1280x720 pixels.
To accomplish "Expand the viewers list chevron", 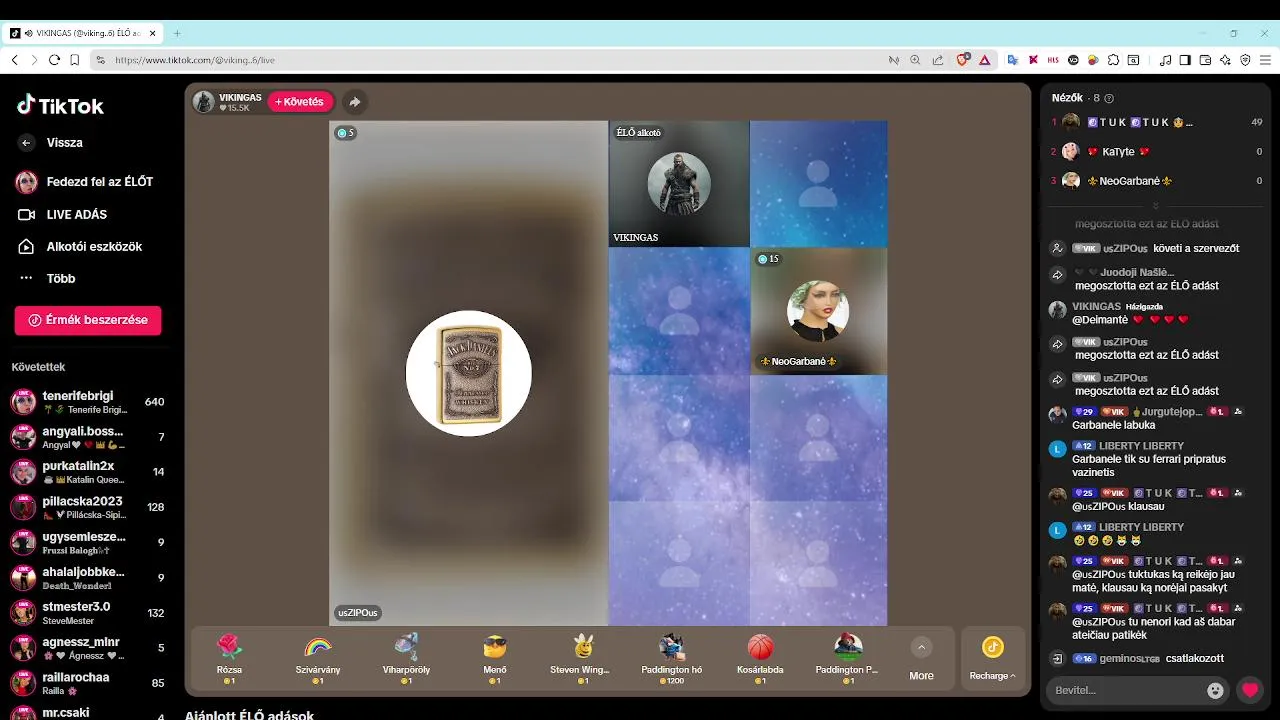I will pos(1156,205).
